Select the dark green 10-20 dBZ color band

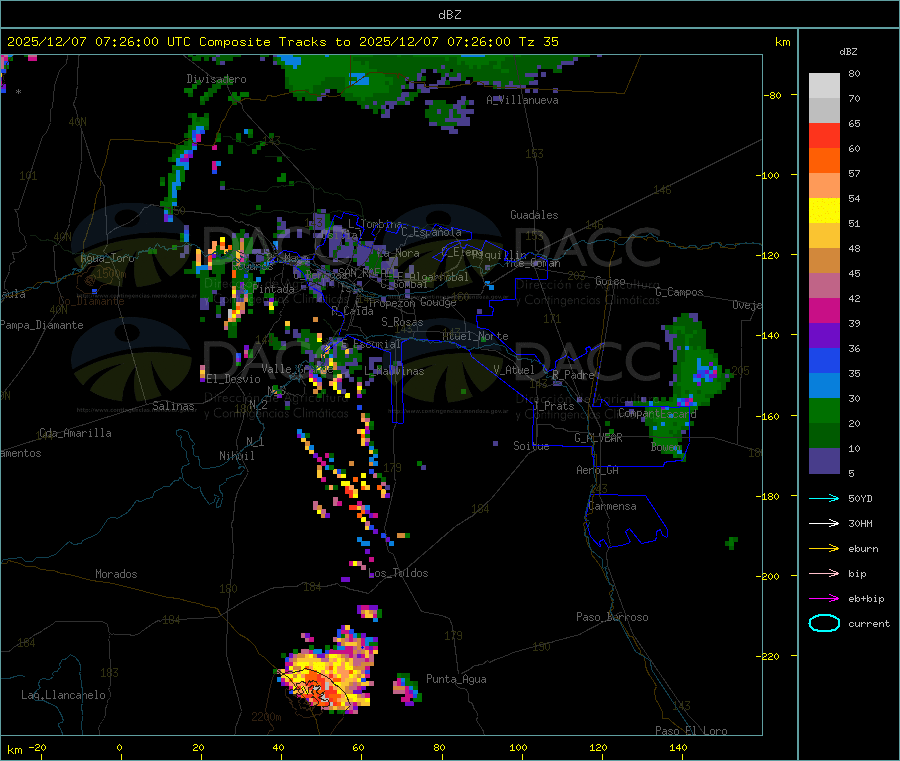click(x=824, y=436)
